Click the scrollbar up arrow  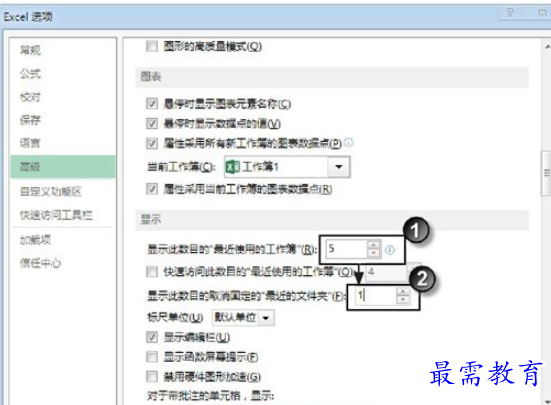coord(547,46)
